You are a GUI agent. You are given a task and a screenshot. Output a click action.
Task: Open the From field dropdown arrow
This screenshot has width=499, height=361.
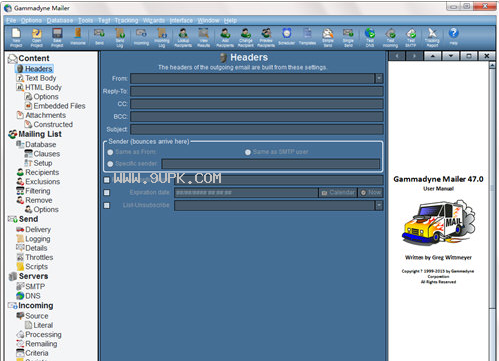point(379,78)
